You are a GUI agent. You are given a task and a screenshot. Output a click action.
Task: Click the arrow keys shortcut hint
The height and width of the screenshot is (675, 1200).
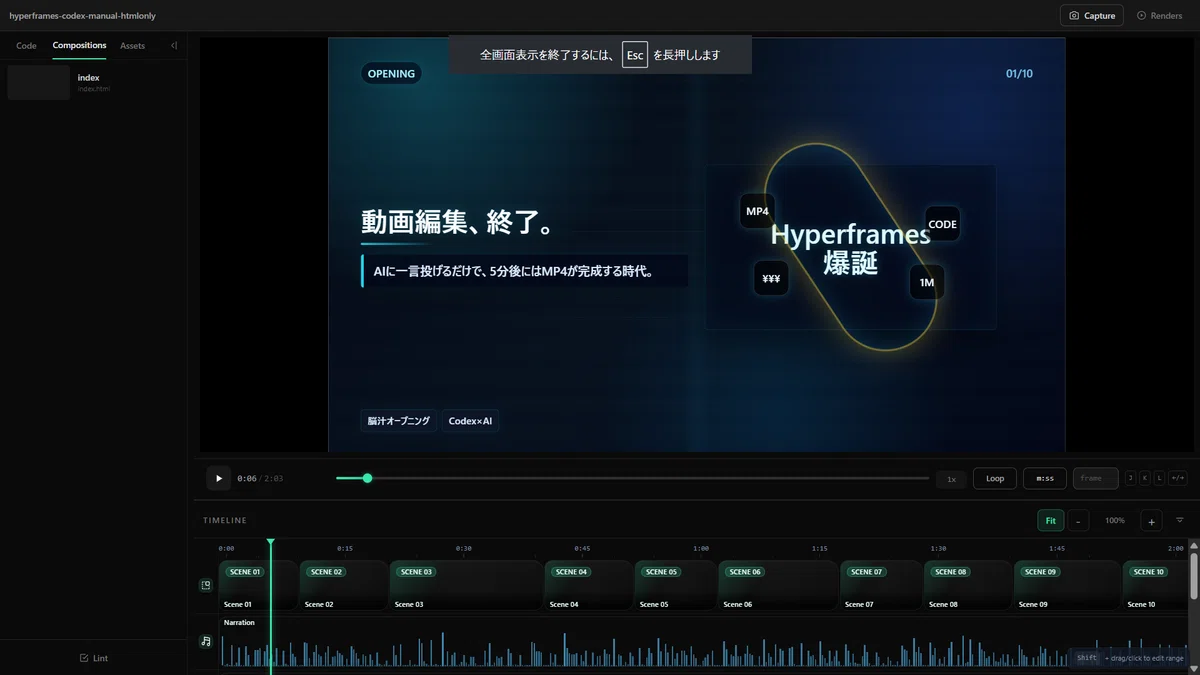[1178, 478]
